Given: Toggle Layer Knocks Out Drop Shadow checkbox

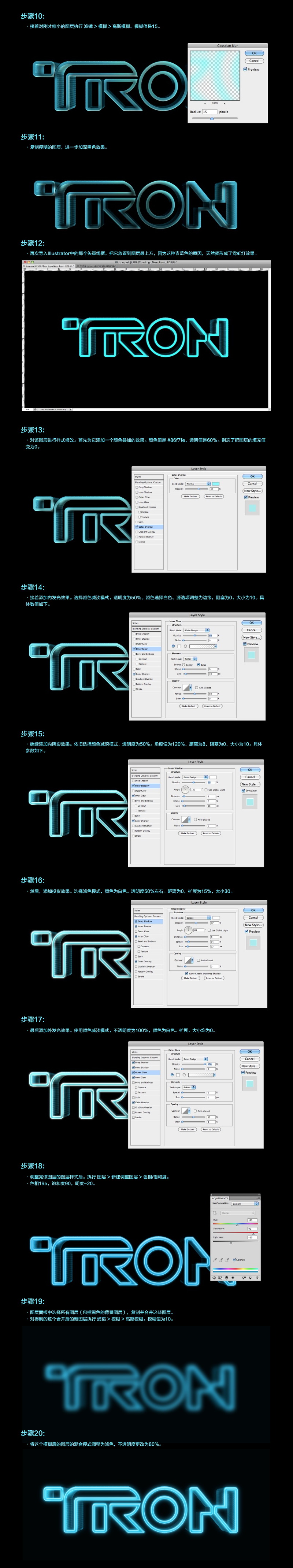Looking at the screenshot, I should pyautogui.click(x=186, y=973).
